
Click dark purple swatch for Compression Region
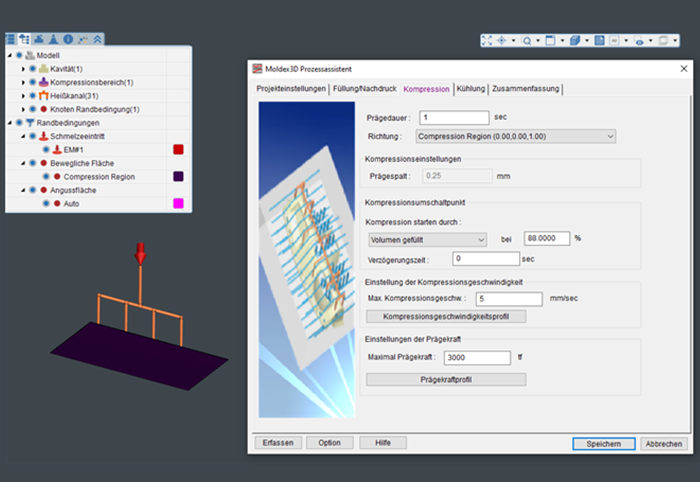click(178, 176)
